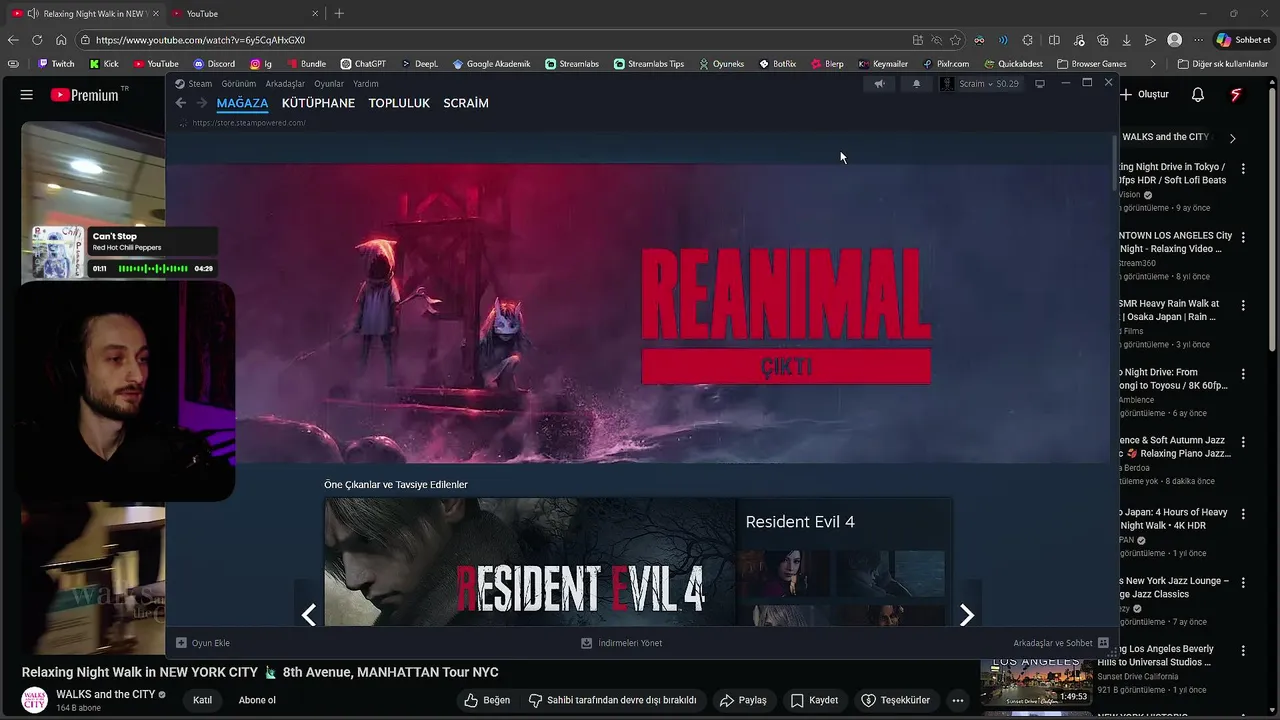
Task: Open the Discord bookmark
Action: 214,64
